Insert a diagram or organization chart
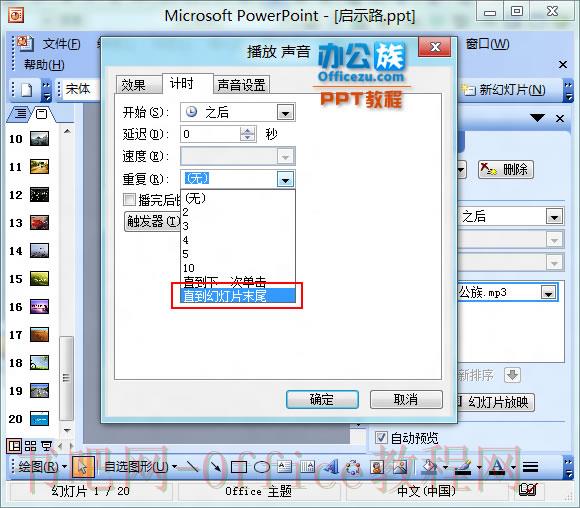Screen dimensions: 580x508 [x=353, y=467]
